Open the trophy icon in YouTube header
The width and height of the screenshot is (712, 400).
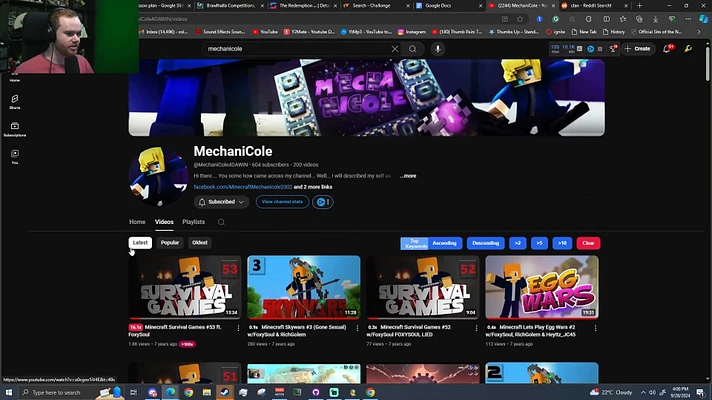pos(613,49)
